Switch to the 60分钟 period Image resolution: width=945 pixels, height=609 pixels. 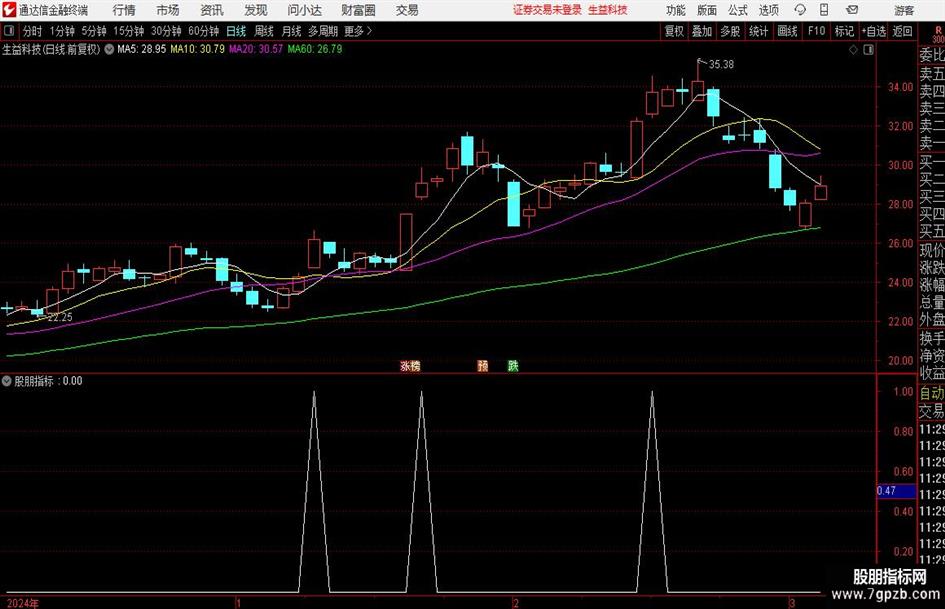204,31
